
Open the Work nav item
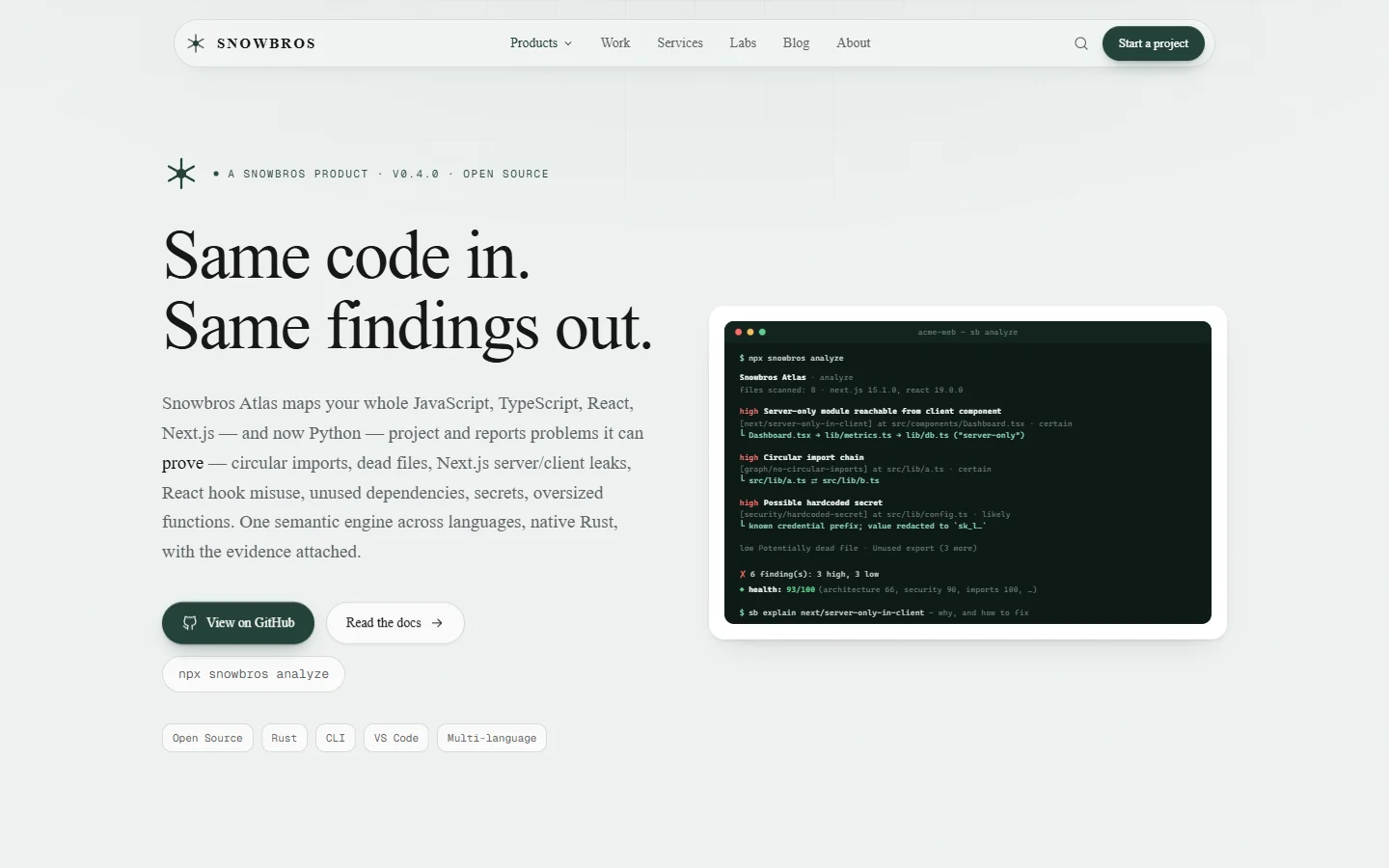pyautogui.click(x=615, y=43)
